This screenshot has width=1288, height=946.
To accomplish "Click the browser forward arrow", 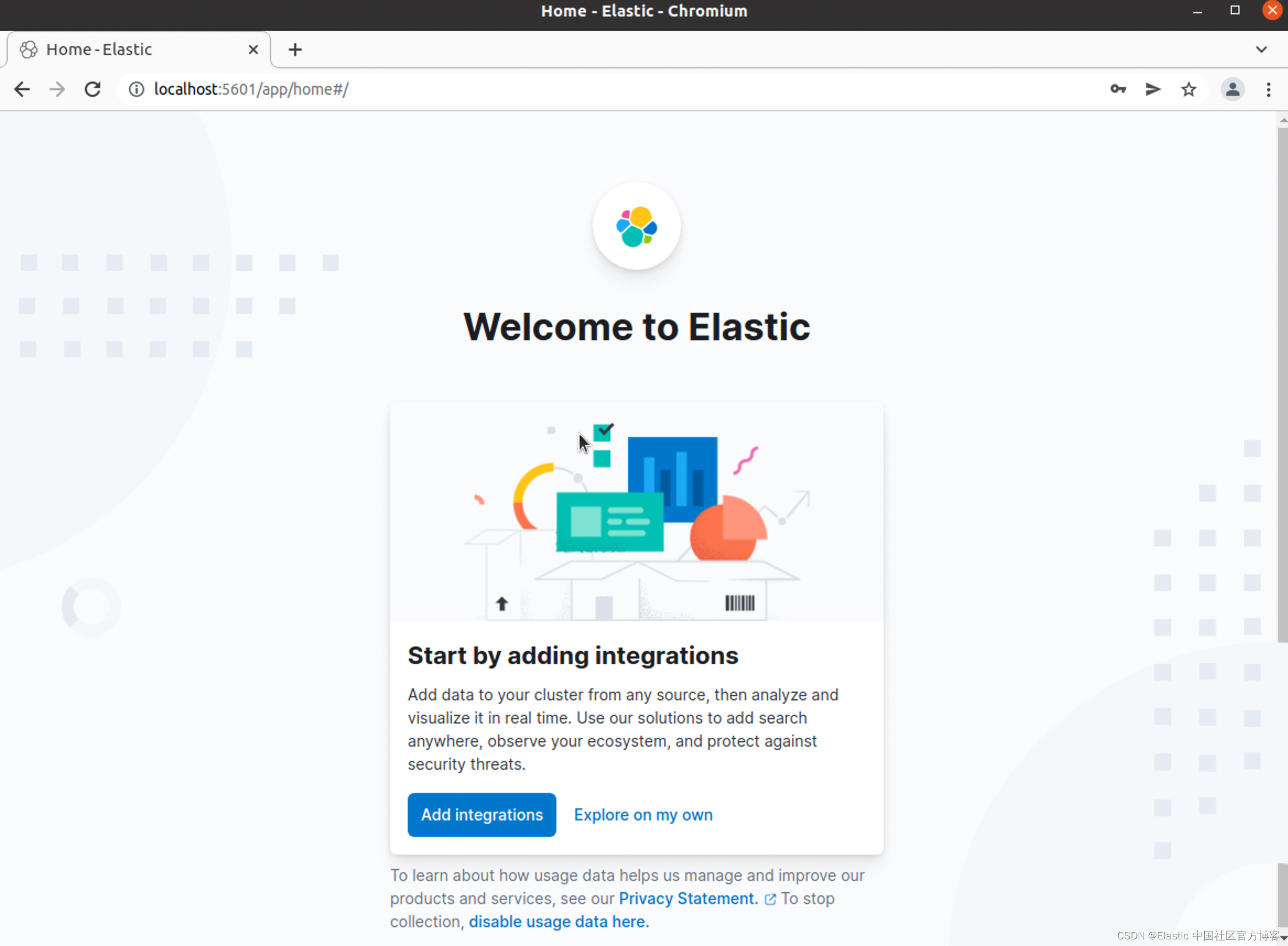I will point(57,89).
